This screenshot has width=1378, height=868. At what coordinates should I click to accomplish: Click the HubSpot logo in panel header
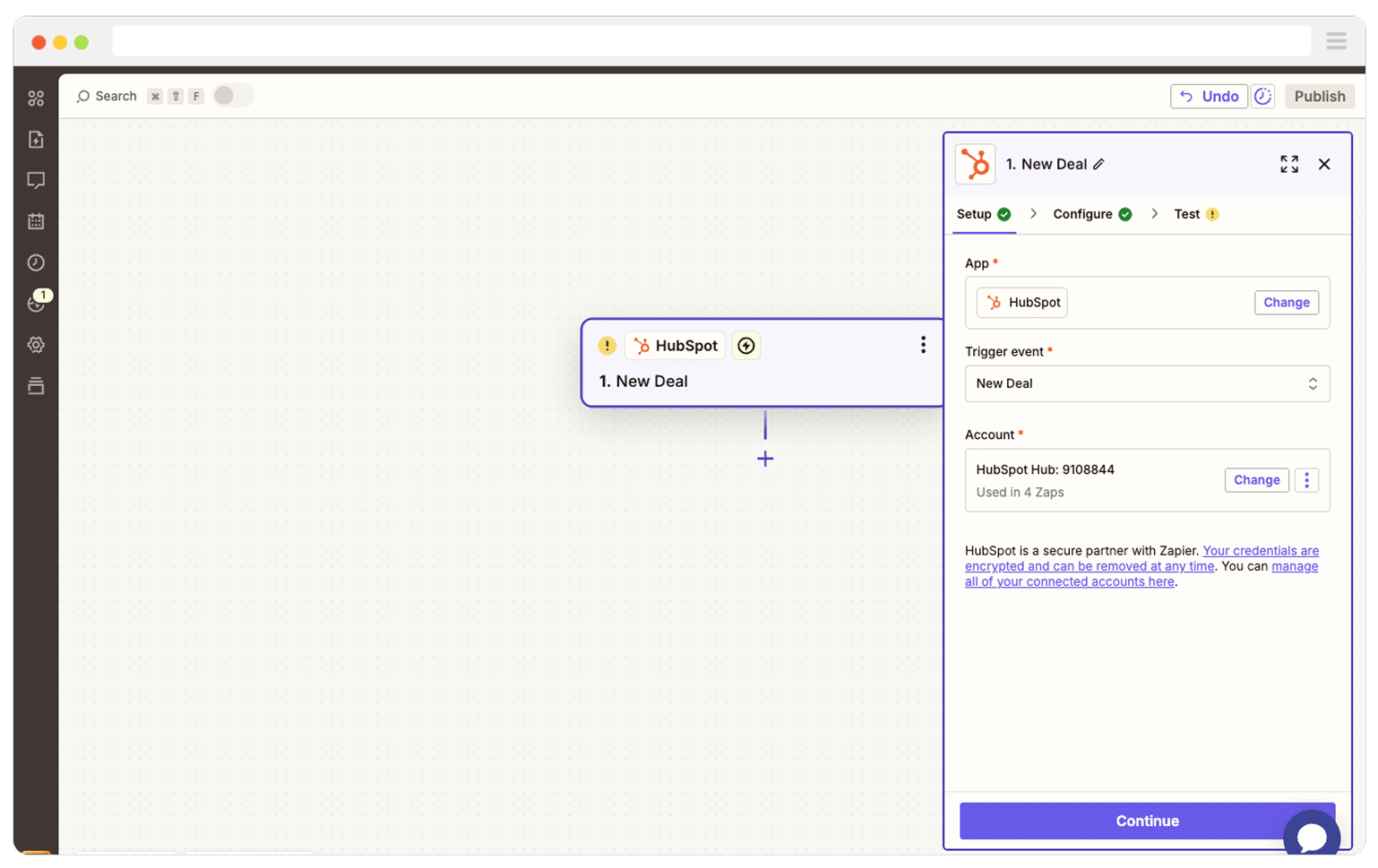coord(975,164)
